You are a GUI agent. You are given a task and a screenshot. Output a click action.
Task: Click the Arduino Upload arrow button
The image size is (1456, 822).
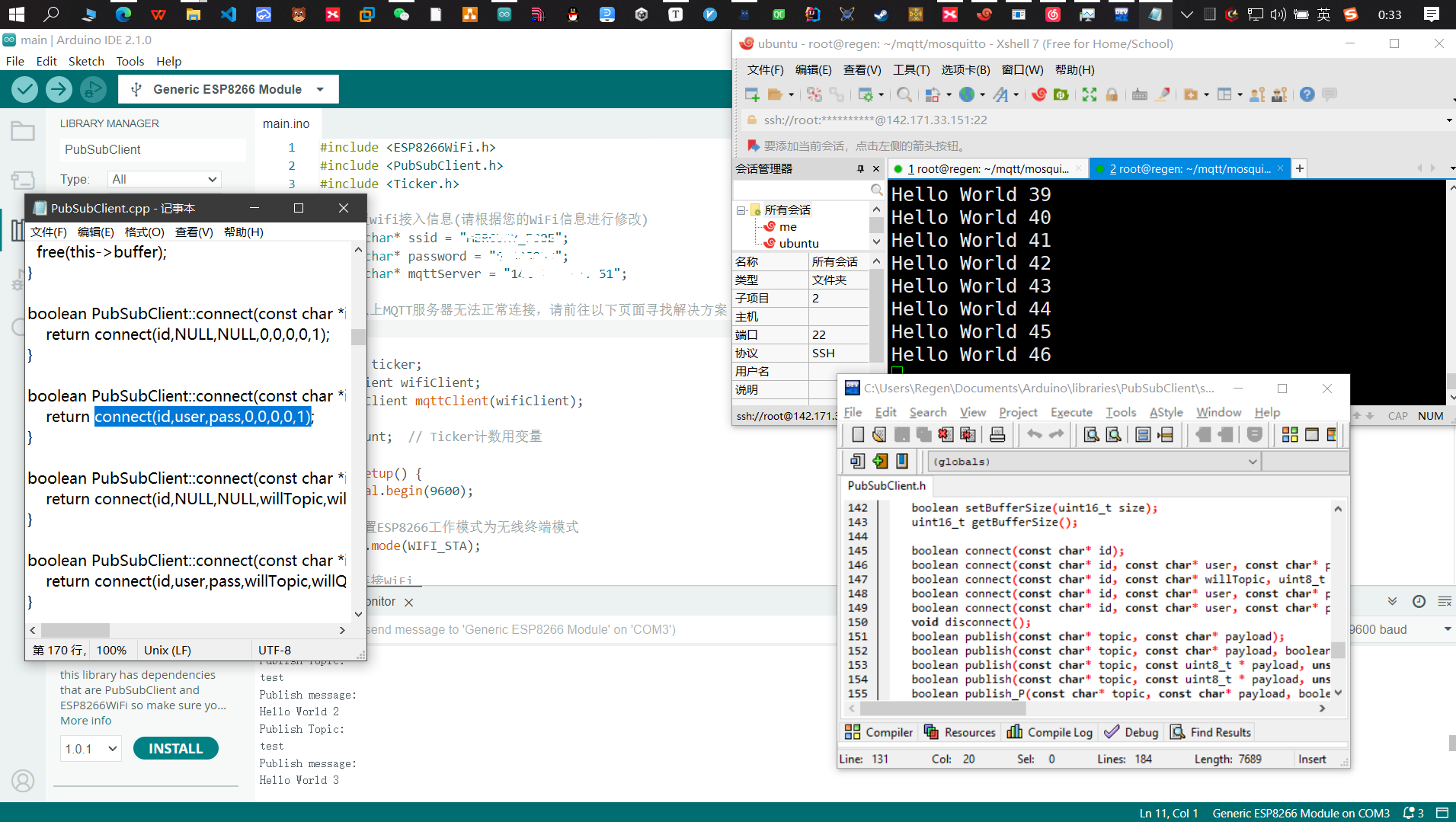point(59,90)
